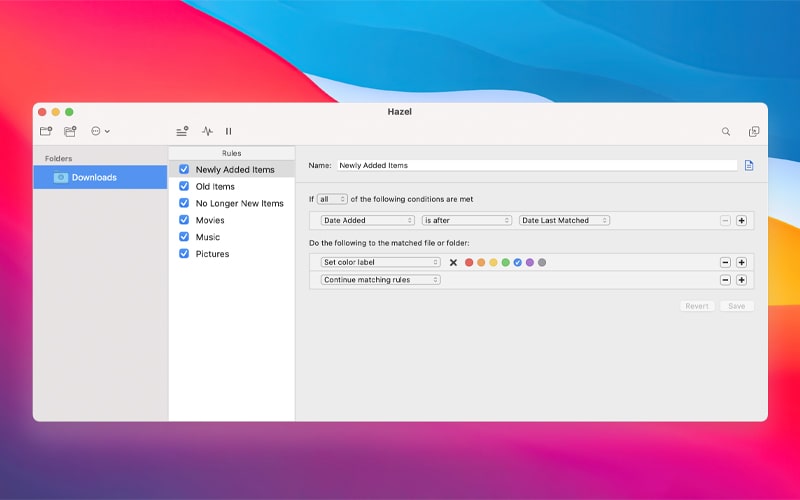800x500 pixels.
Task: Uncheck the Movies rule
Action: tap(184, 220)
